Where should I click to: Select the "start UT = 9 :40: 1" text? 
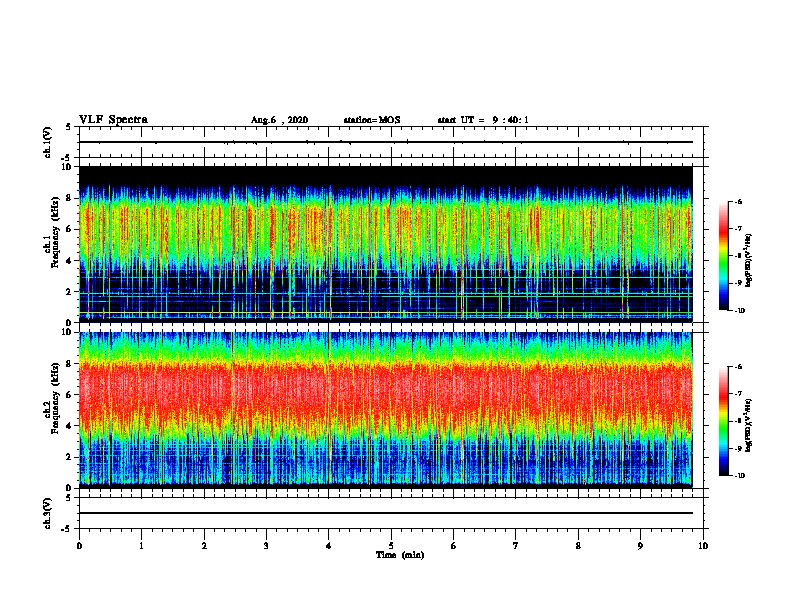(483, 120)
